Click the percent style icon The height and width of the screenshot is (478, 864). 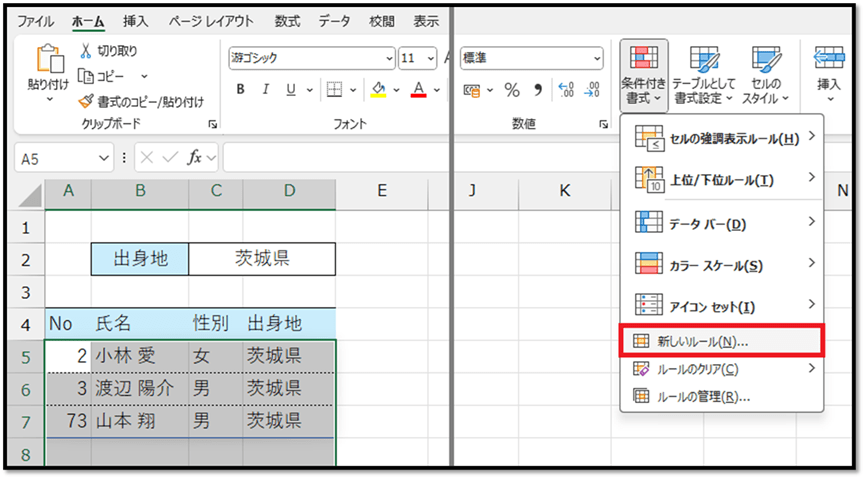click(512, 90)
